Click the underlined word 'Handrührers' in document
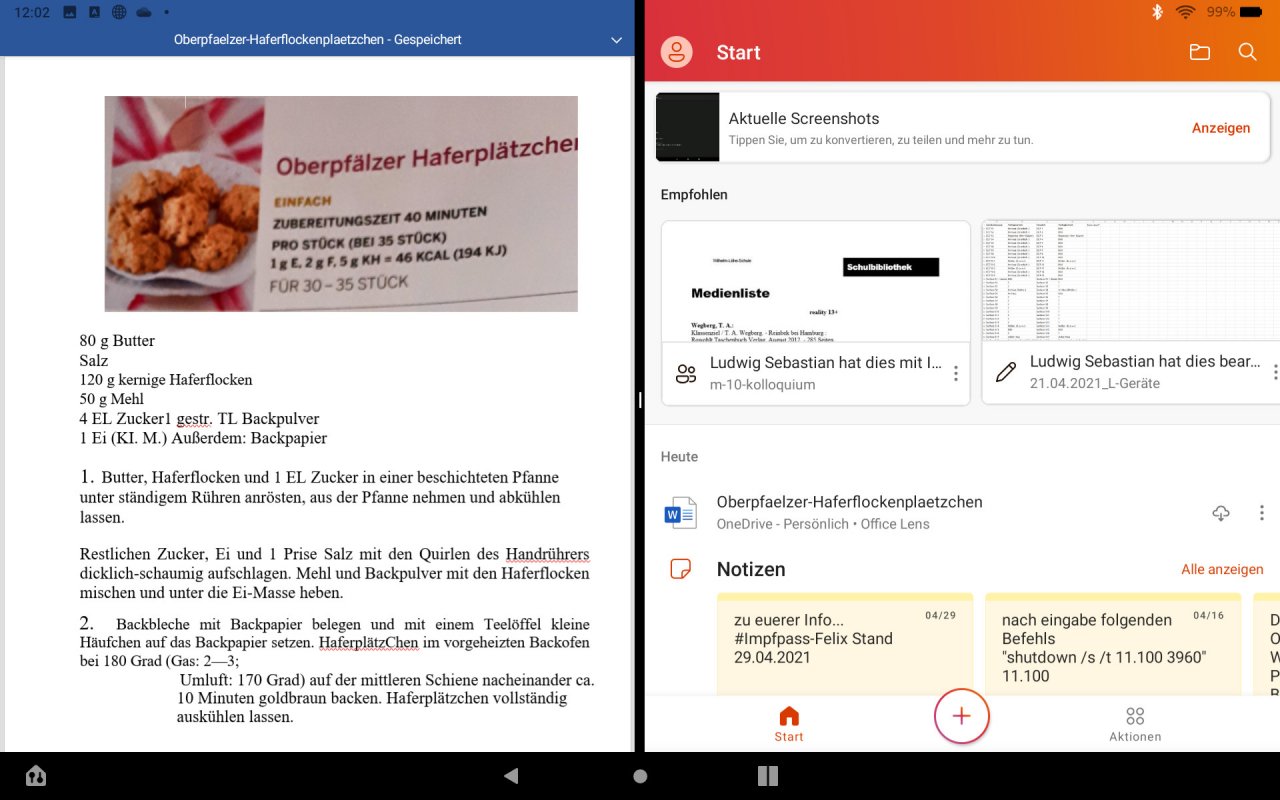1280x800 pixels. click(x=547, y=554)
